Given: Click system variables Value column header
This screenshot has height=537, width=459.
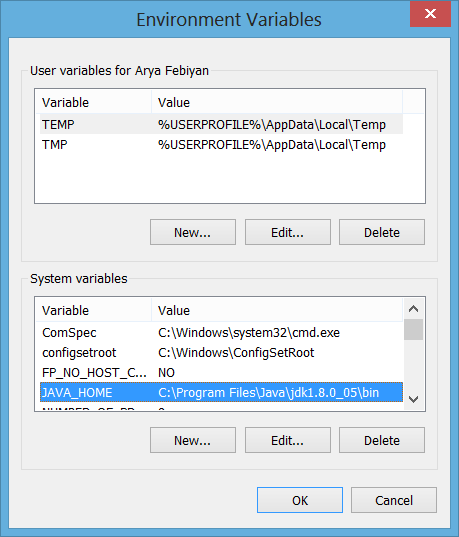Looking at the screenshot, I should pyautogui.click(x=277, y=310).
